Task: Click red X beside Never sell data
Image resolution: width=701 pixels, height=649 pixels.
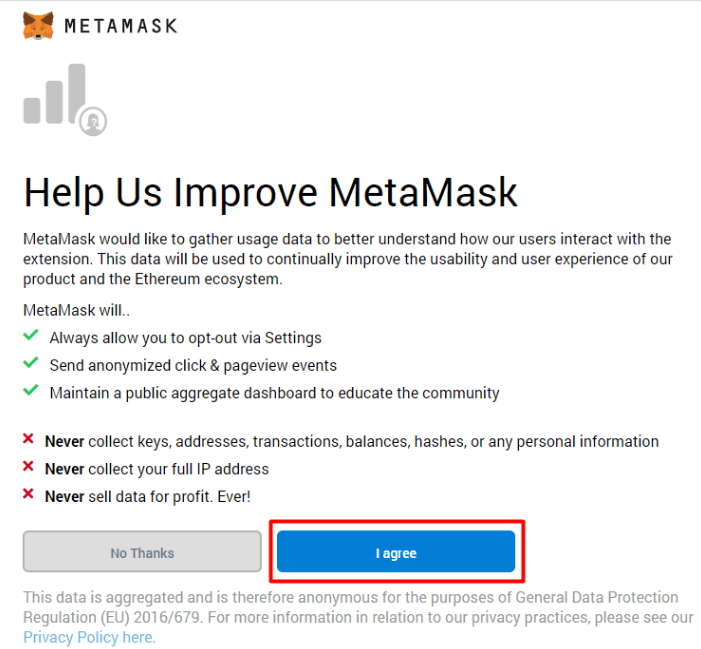Action: 30,496
